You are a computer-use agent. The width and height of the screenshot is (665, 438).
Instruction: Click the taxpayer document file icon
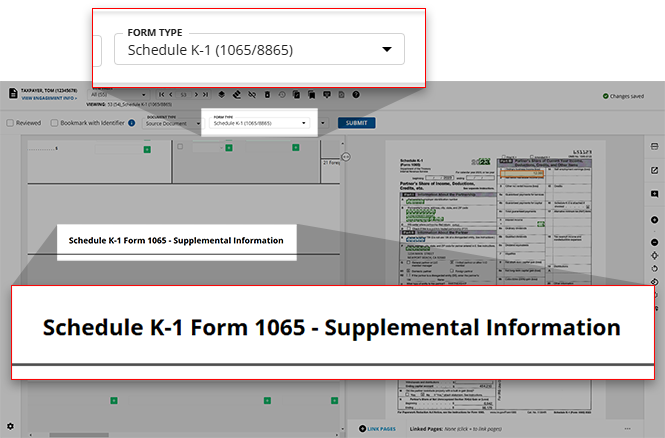[x=13, y=93]
